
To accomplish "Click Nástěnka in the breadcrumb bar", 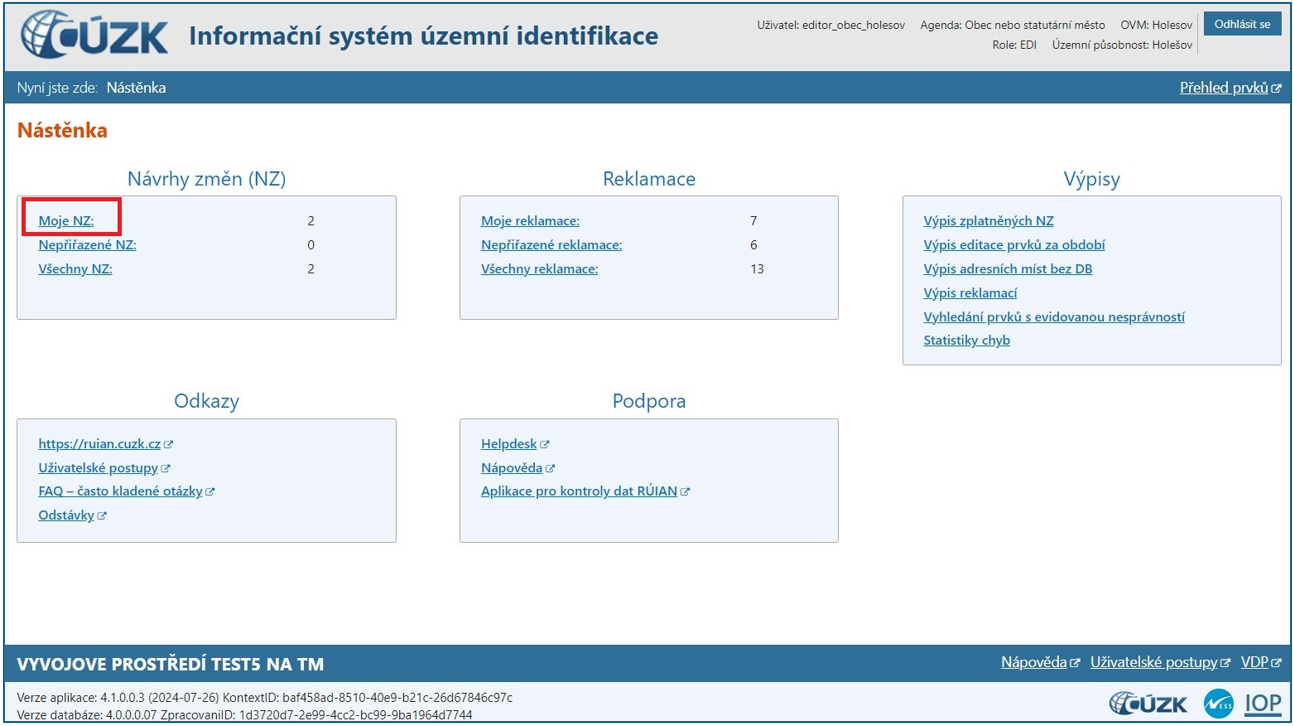I will pos(136,88).
